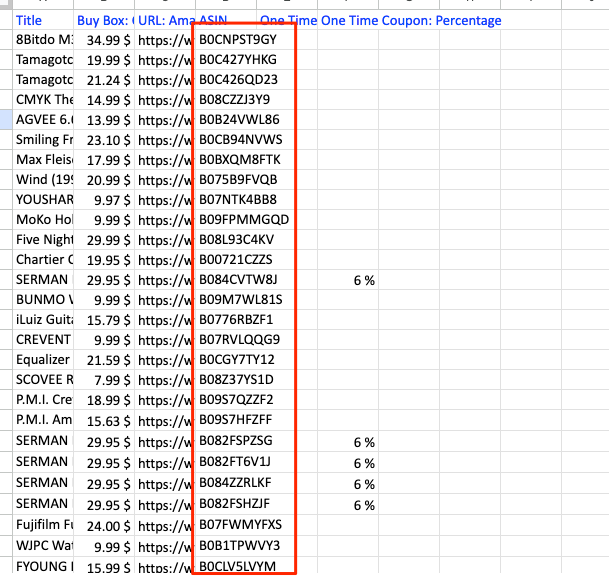Image resolution: width=609 pixels, height=576 pixels.
Task: Select price cell 23.10 $
Action: pos(104,140)
